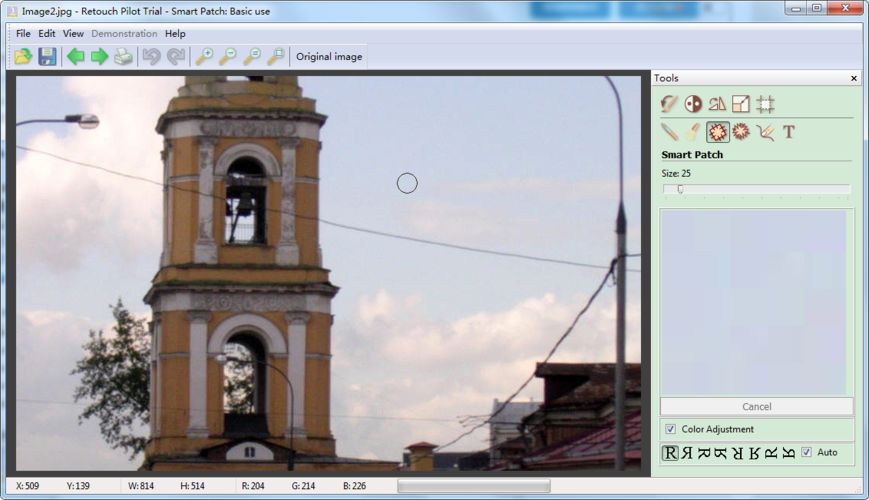Zoom out with the minus magnifier
Viewport: 869px width, 500px height.
pyautogui.click(x=227, y=57)
